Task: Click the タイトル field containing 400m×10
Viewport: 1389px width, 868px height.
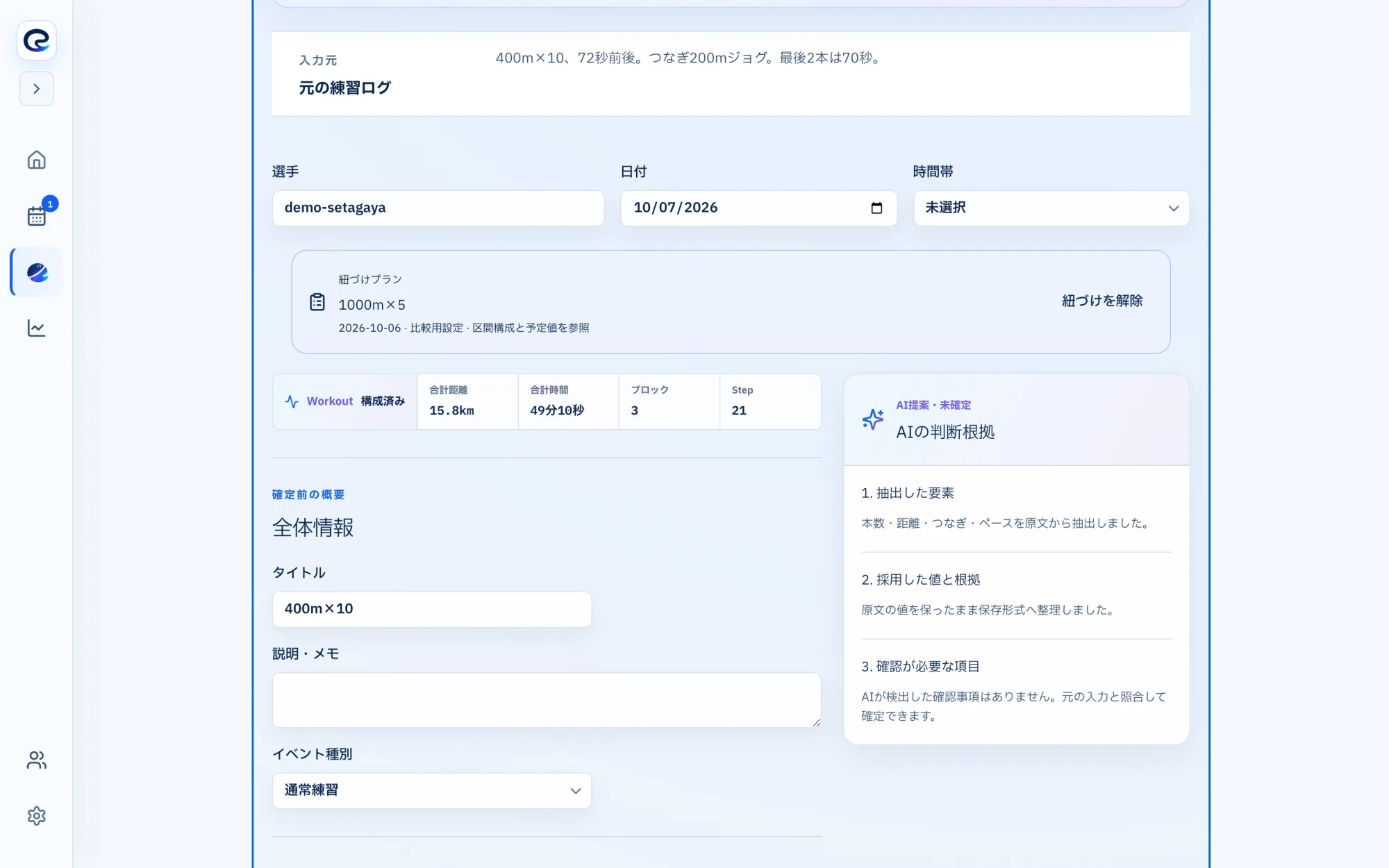Action: pos(432,609)
